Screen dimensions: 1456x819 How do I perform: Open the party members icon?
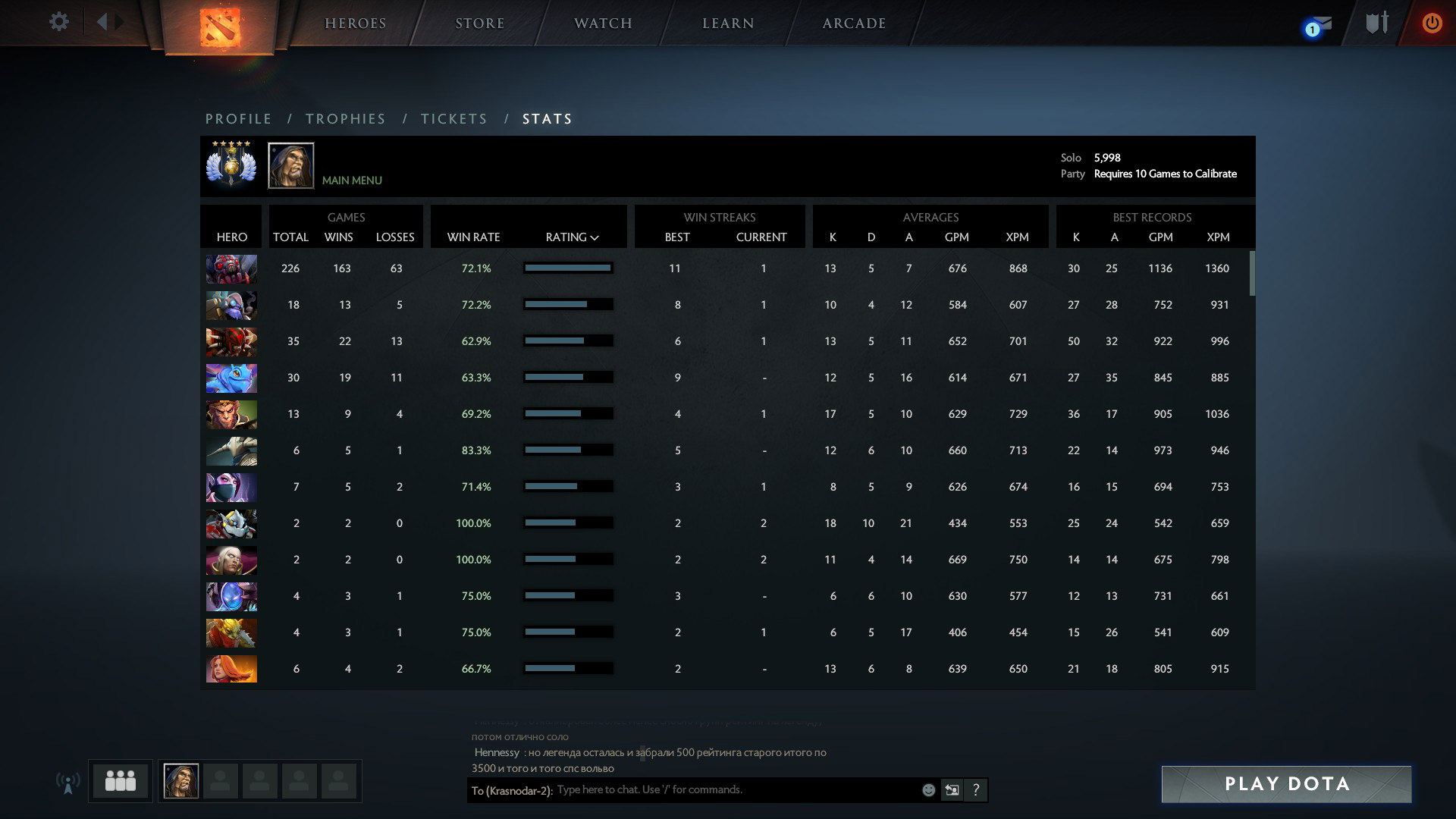[x=121, y=780]
